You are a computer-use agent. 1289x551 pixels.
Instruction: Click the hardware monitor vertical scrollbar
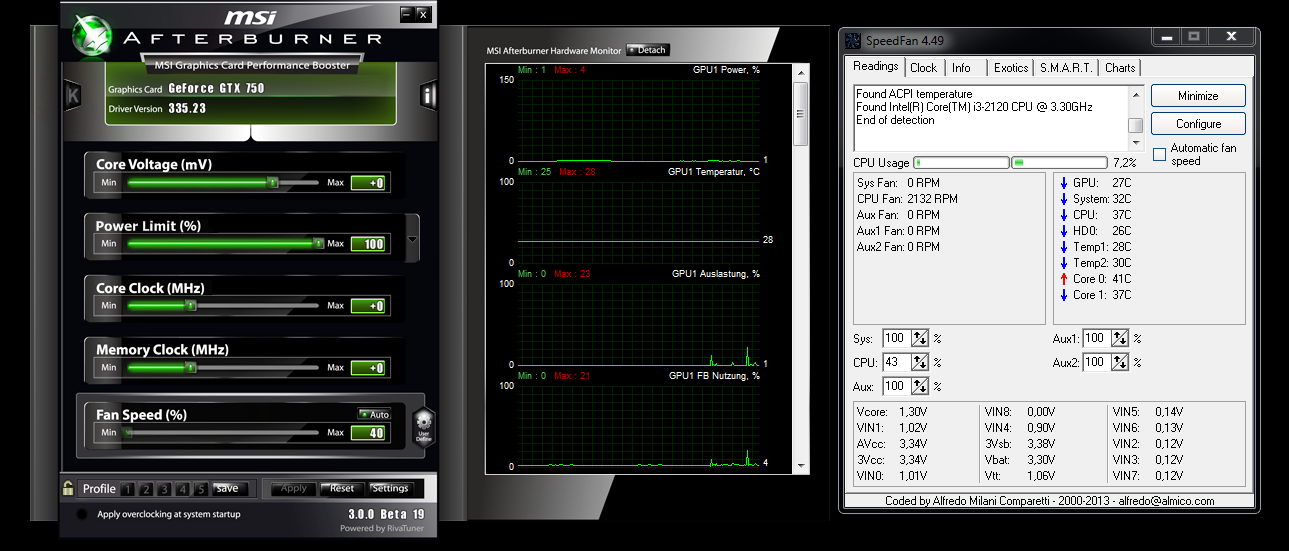(x=800, y=268)
